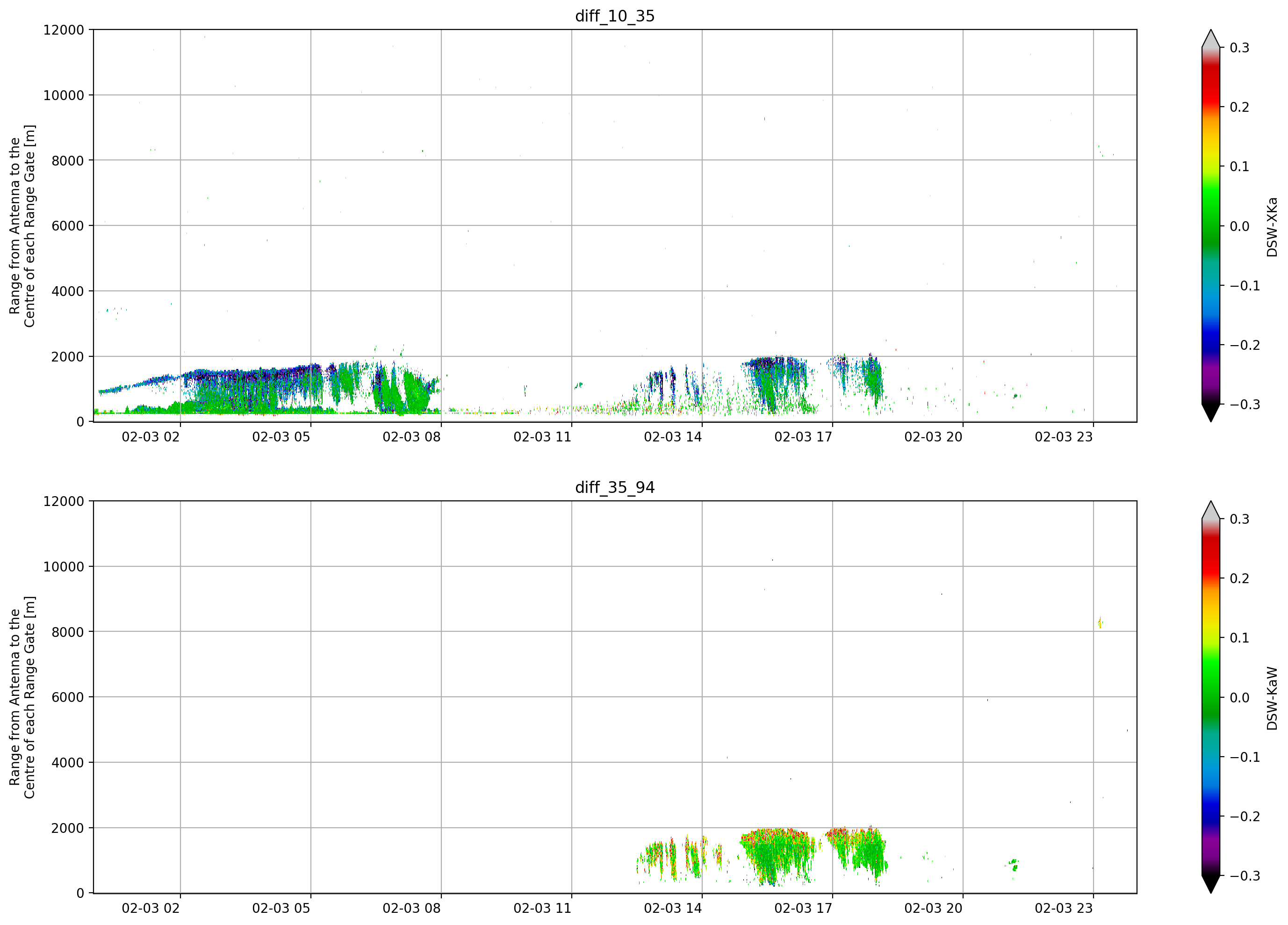Click the 0.0 tick on DSW-XKa colorbar
This screenshot has height=925, width=1288.
1240,227
